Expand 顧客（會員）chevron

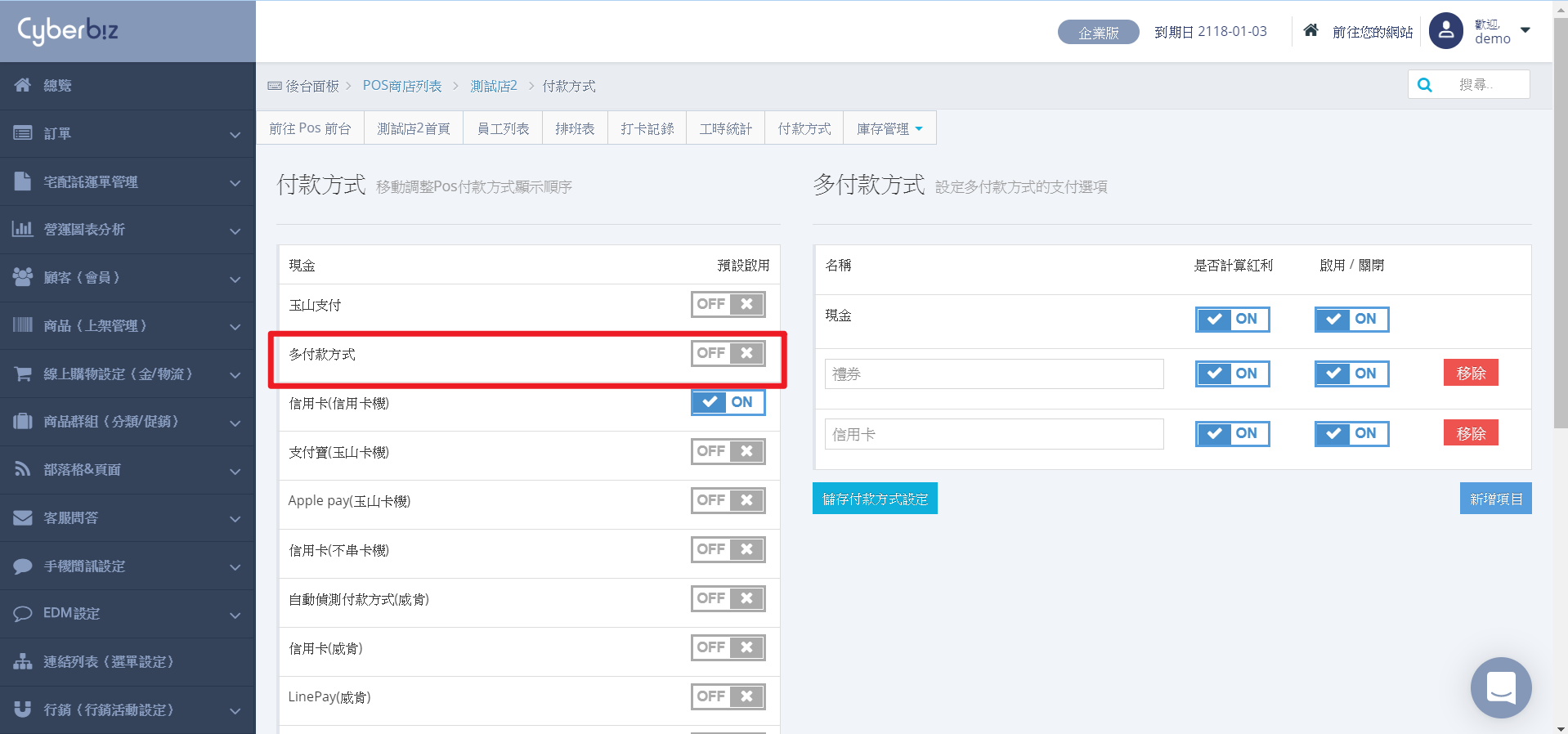tap(235, 279)
